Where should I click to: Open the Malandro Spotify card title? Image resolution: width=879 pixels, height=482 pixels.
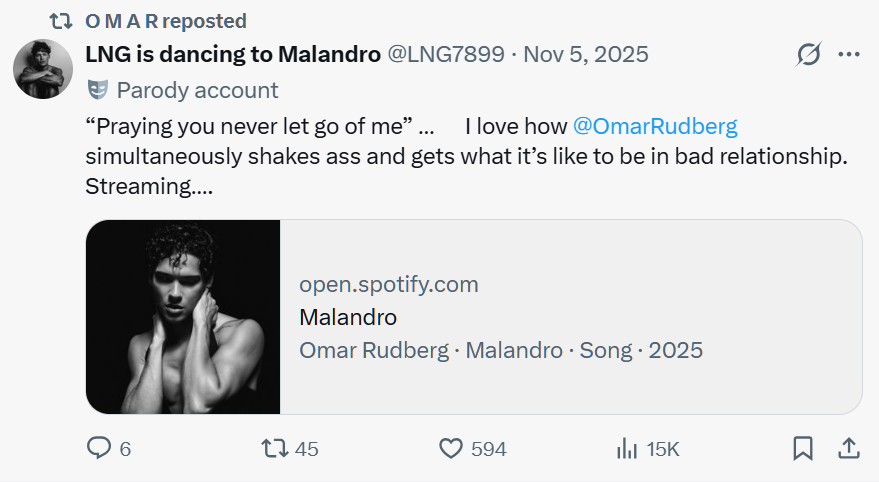click(x=348, y=317)
